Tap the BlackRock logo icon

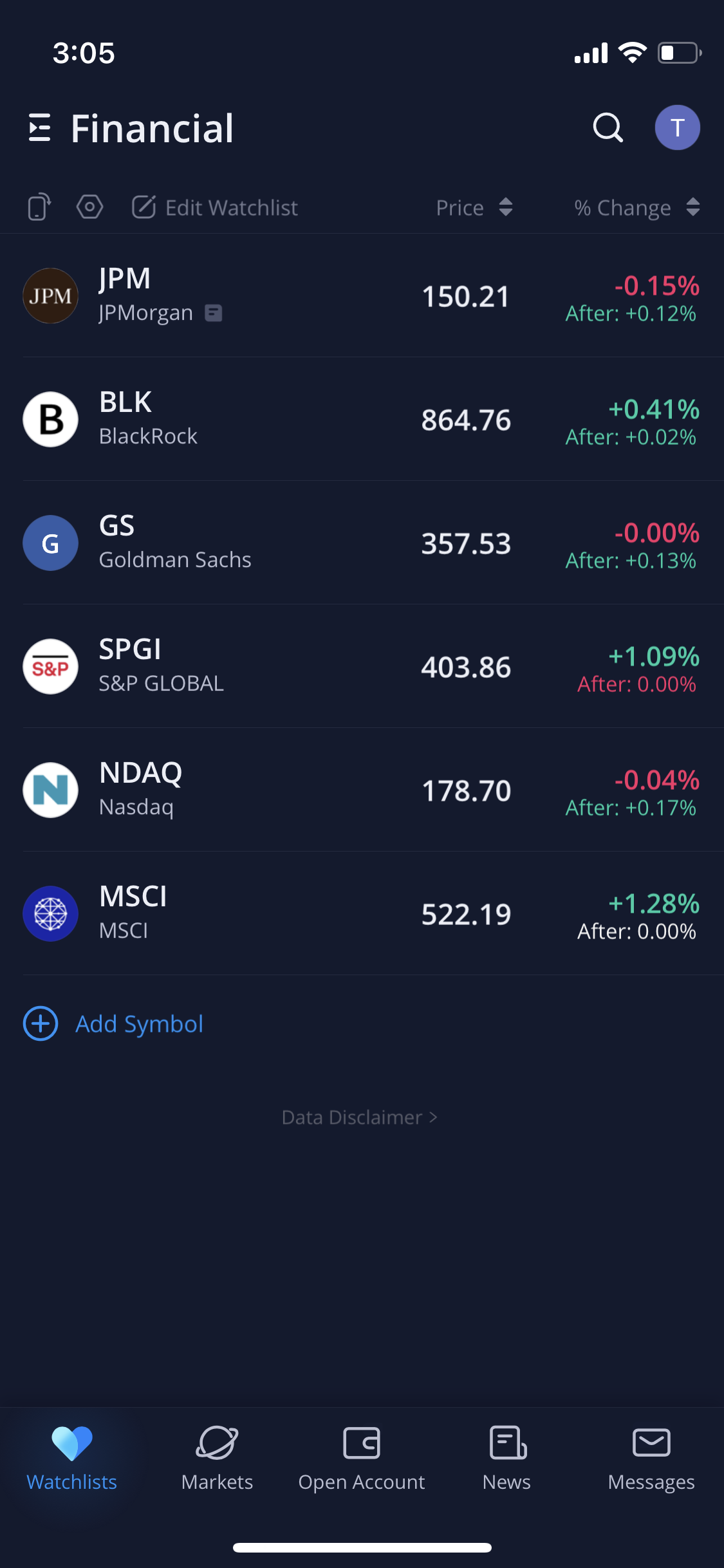pos(50,419)
